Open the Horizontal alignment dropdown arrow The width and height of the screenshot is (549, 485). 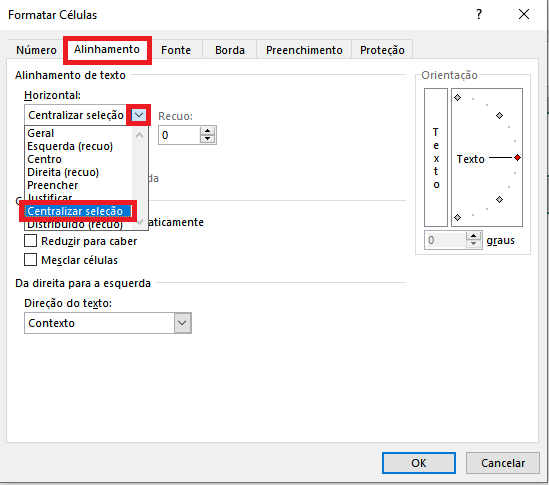point(139,115)
